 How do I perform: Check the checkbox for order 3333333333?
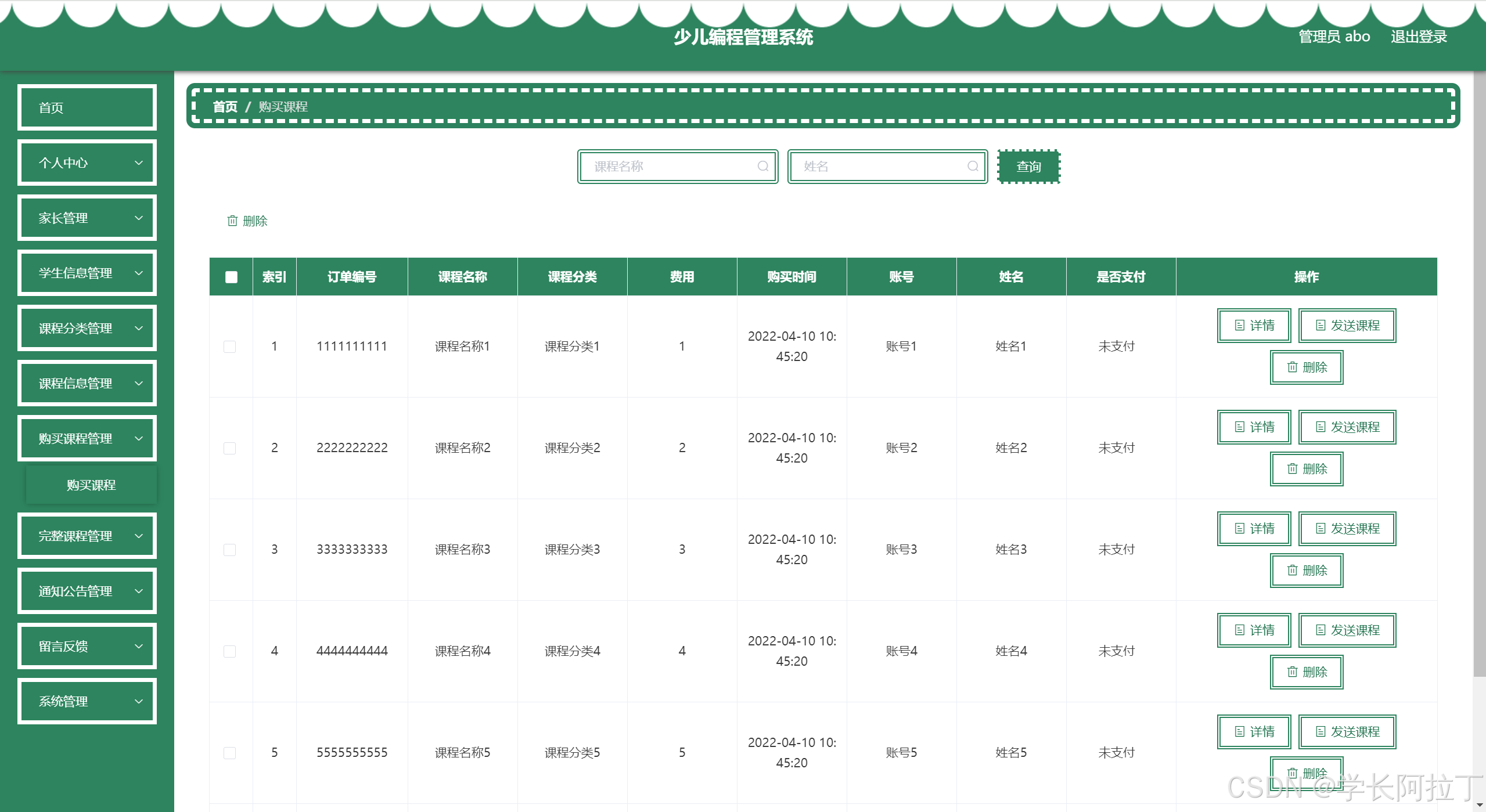[x=230, y=550]
